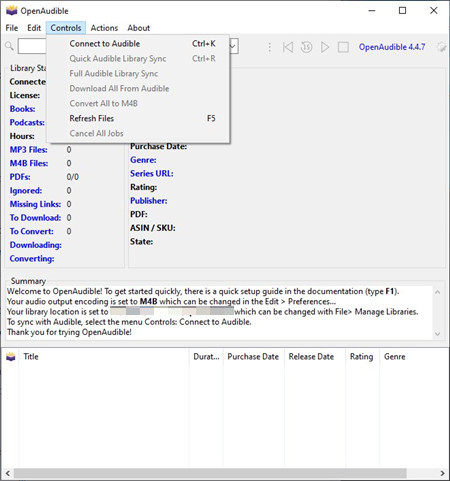Click the Genre link in book details

[x=143, y=160]
